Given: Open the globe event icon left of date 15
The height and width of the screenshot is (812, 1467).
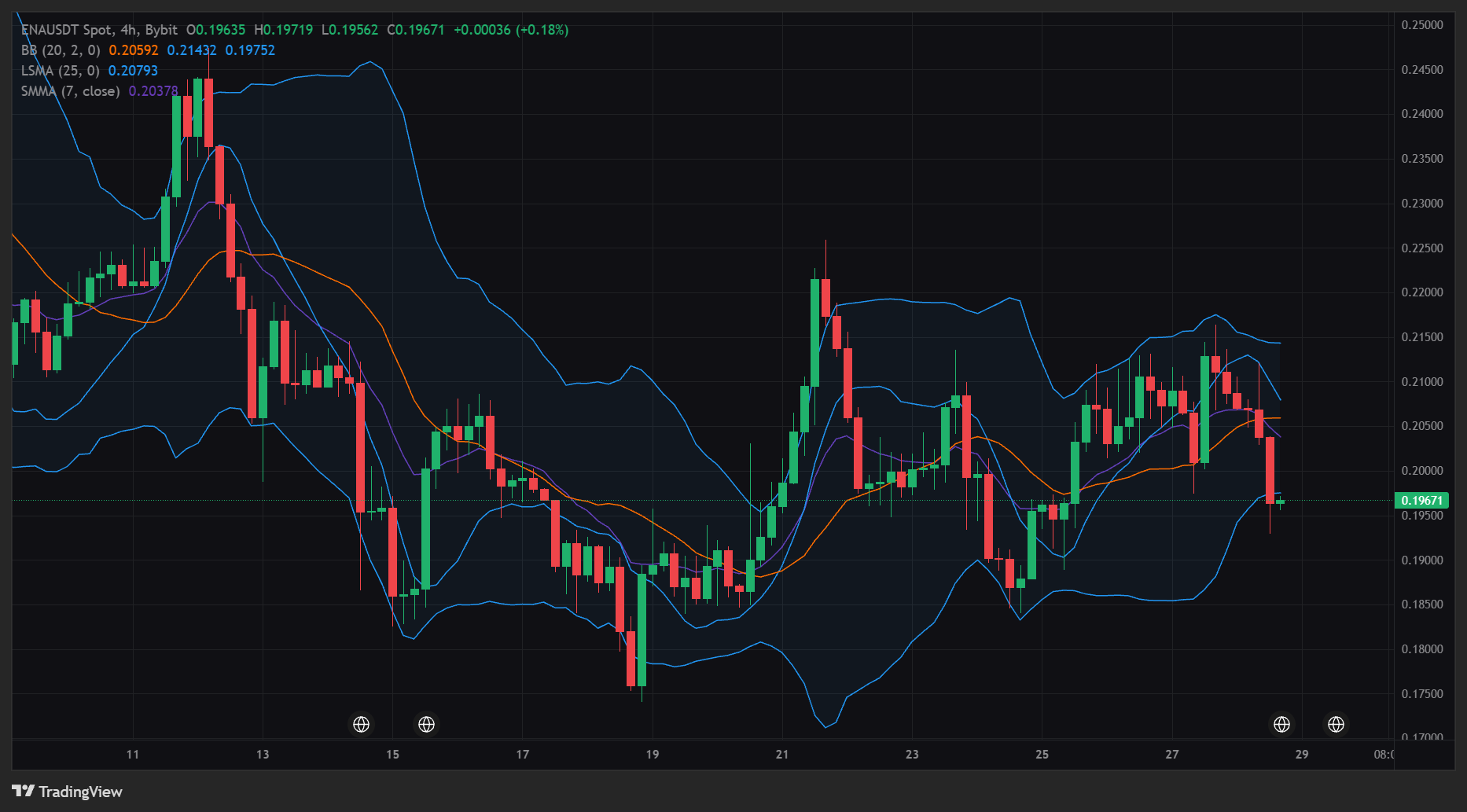Looking at the screenshot, I should pos(361,724).
